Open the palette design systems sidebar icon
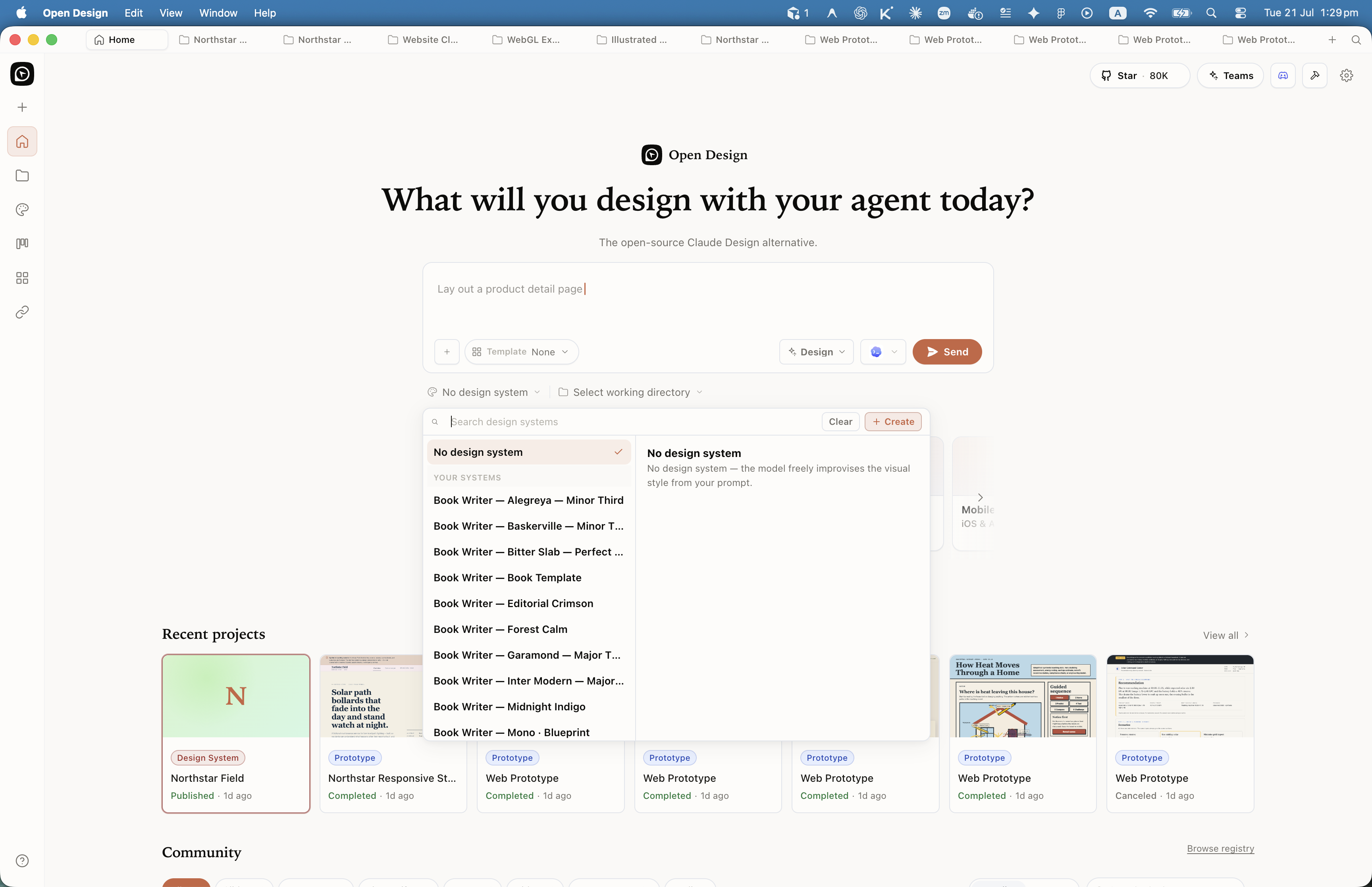This screenshot has height=887, width=1372. click(x=22, y=210)
